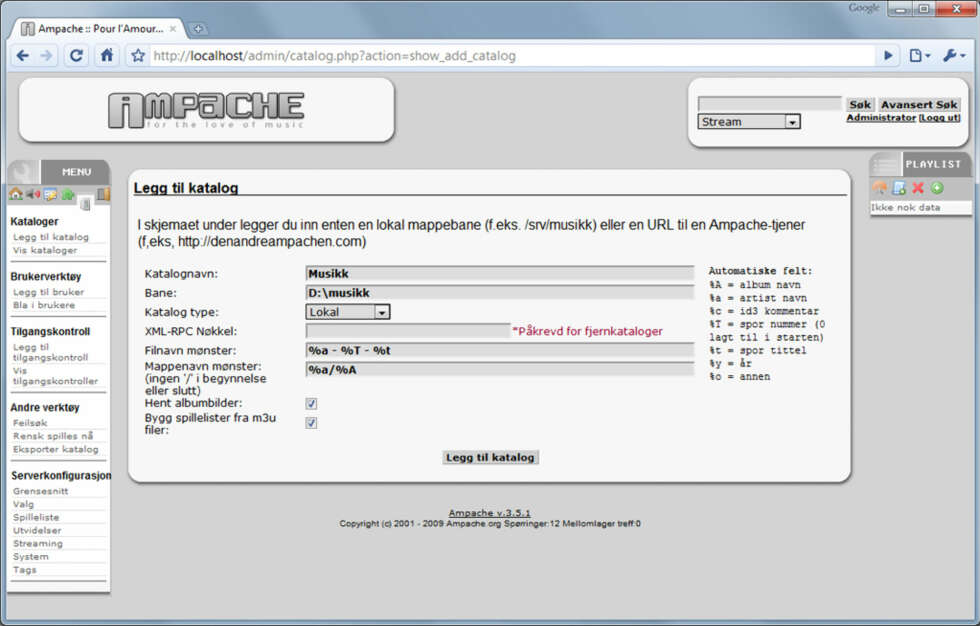Screen dimensions: 980x626
Task: Click the browser forward arrow
Action: point(46,56)
